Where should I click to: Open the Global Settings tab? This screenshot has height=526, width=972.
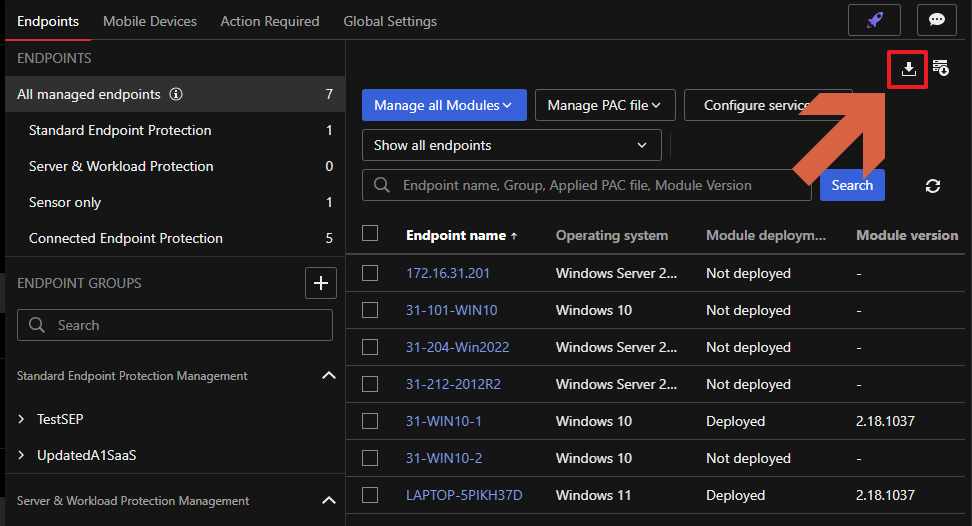[x=390, y=21]
